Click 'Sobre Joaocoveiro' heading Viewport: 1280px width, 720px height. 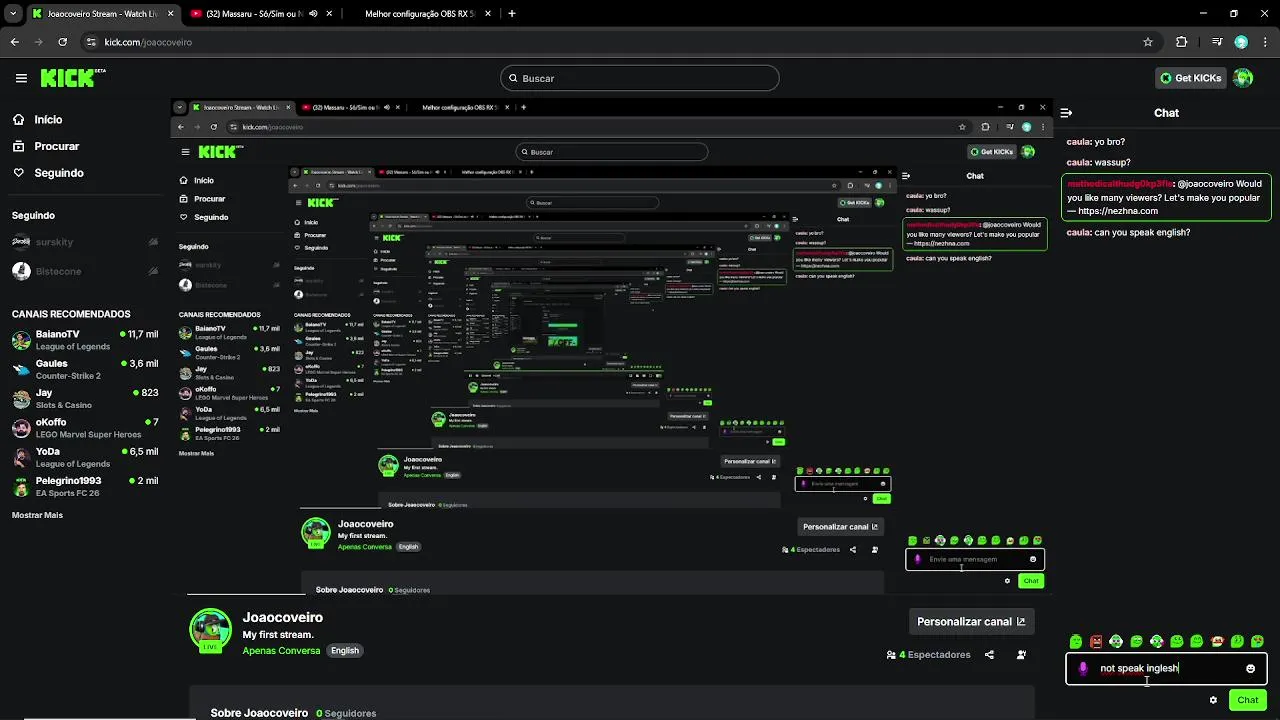coord(259,713)
